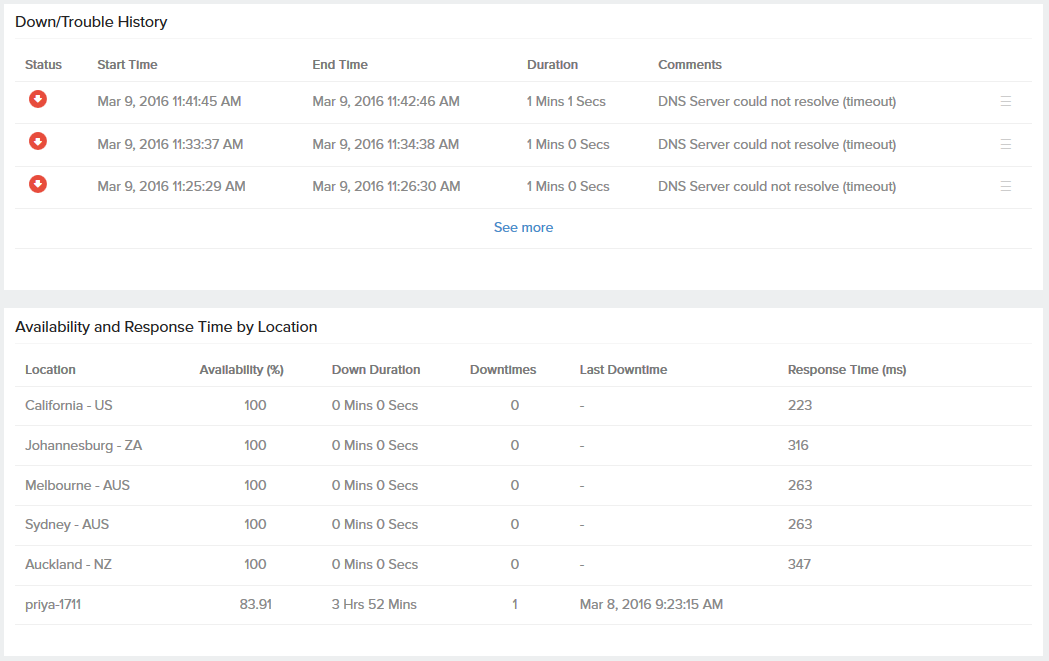This screenshot has height=661, width=1049.
Task: Click the Mar 8, 2016 9:23:15 AM downtime
Action: (651, 605)
